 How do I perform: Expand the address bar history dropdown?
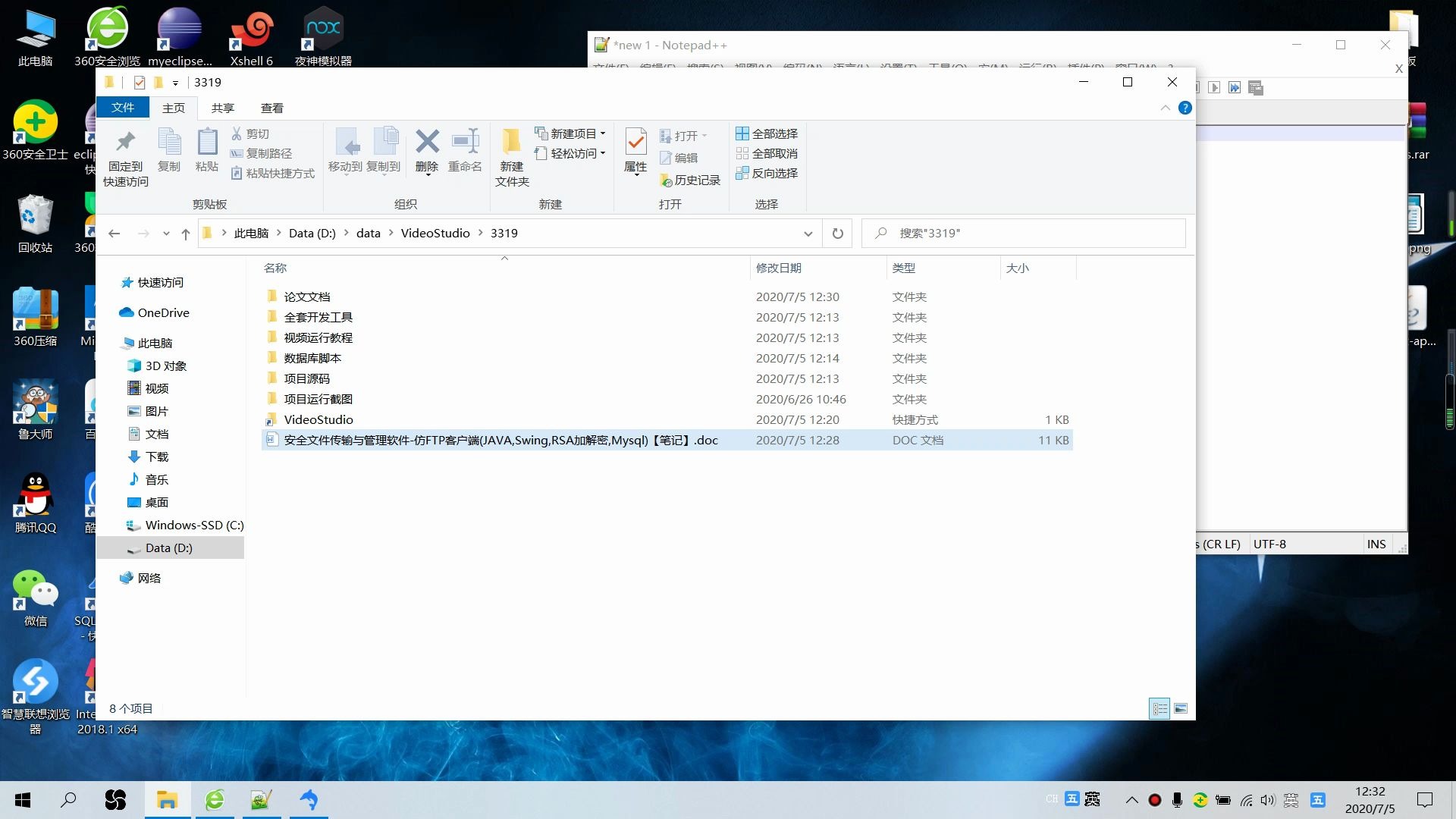coord(808,234)
